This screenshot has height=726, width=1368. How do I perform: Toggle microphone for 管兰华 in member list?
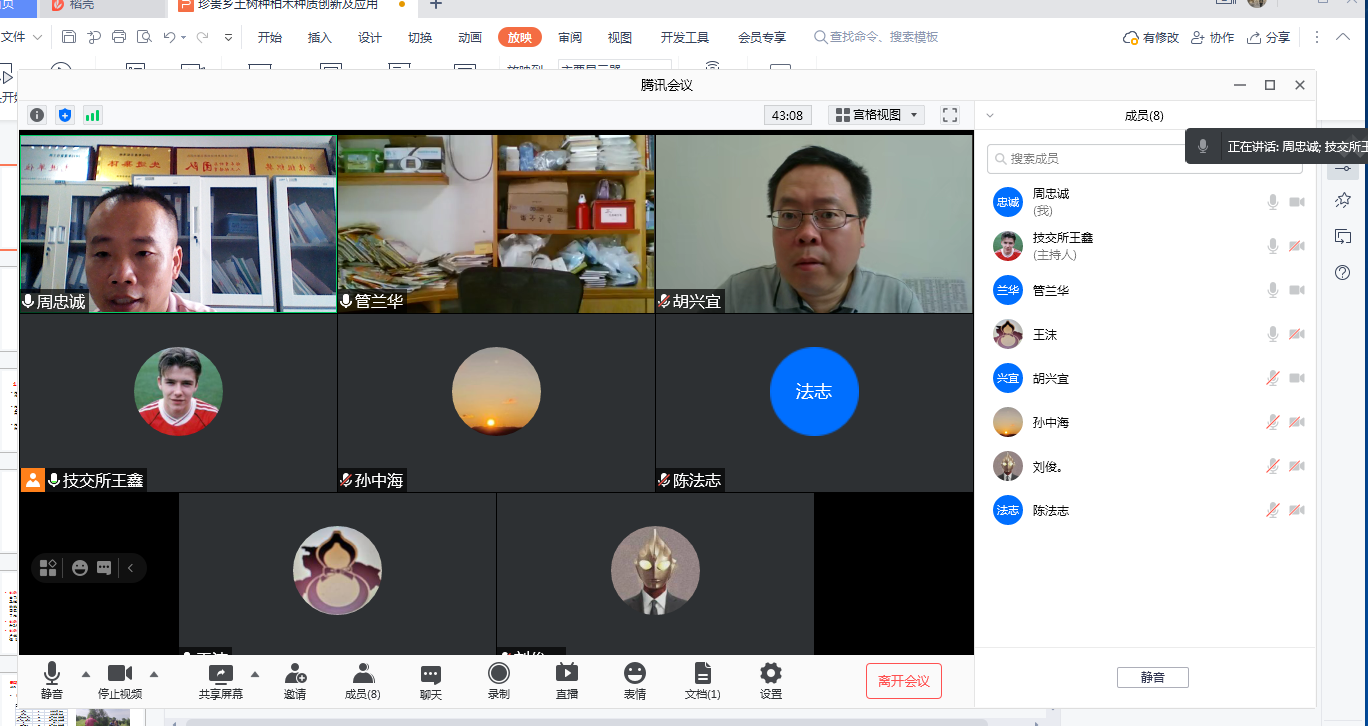click(x=1273, y=290)
